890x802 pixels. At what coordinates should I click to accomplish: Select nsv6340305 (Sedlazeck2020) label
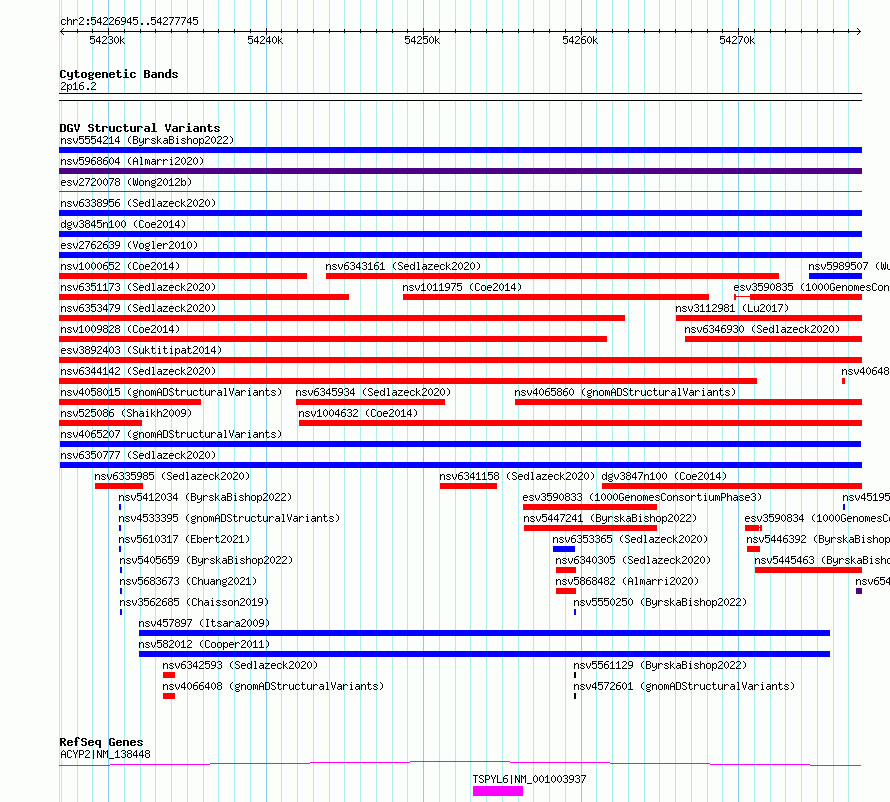(x=633, y=560)
